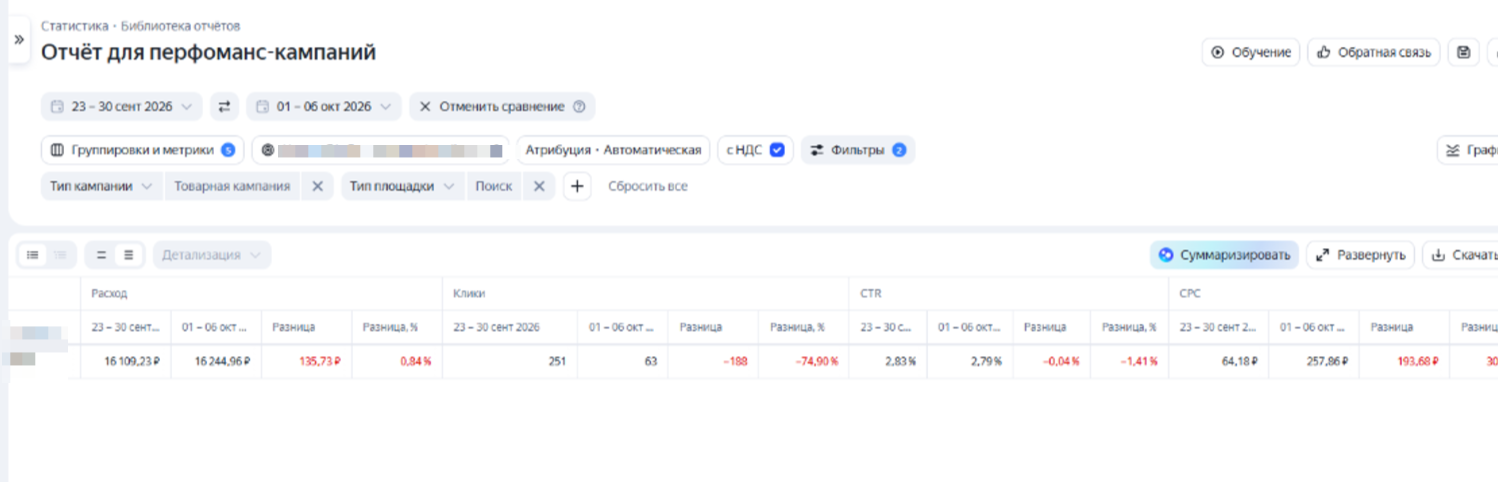Remove the Поиск filter value
The height and width of the screenshot is (482, 1498).
pos(538,186)
